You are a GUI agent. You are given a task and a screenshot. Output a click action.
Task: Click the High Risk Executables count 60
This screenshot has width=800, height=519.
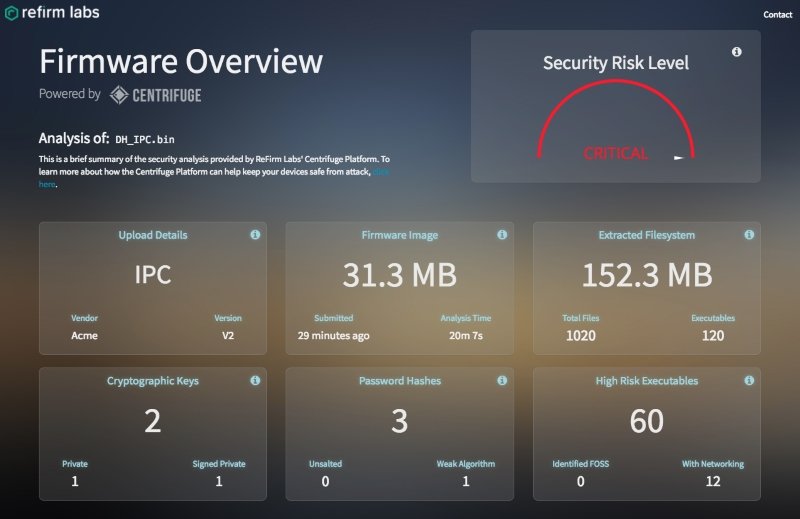(646, 421)
